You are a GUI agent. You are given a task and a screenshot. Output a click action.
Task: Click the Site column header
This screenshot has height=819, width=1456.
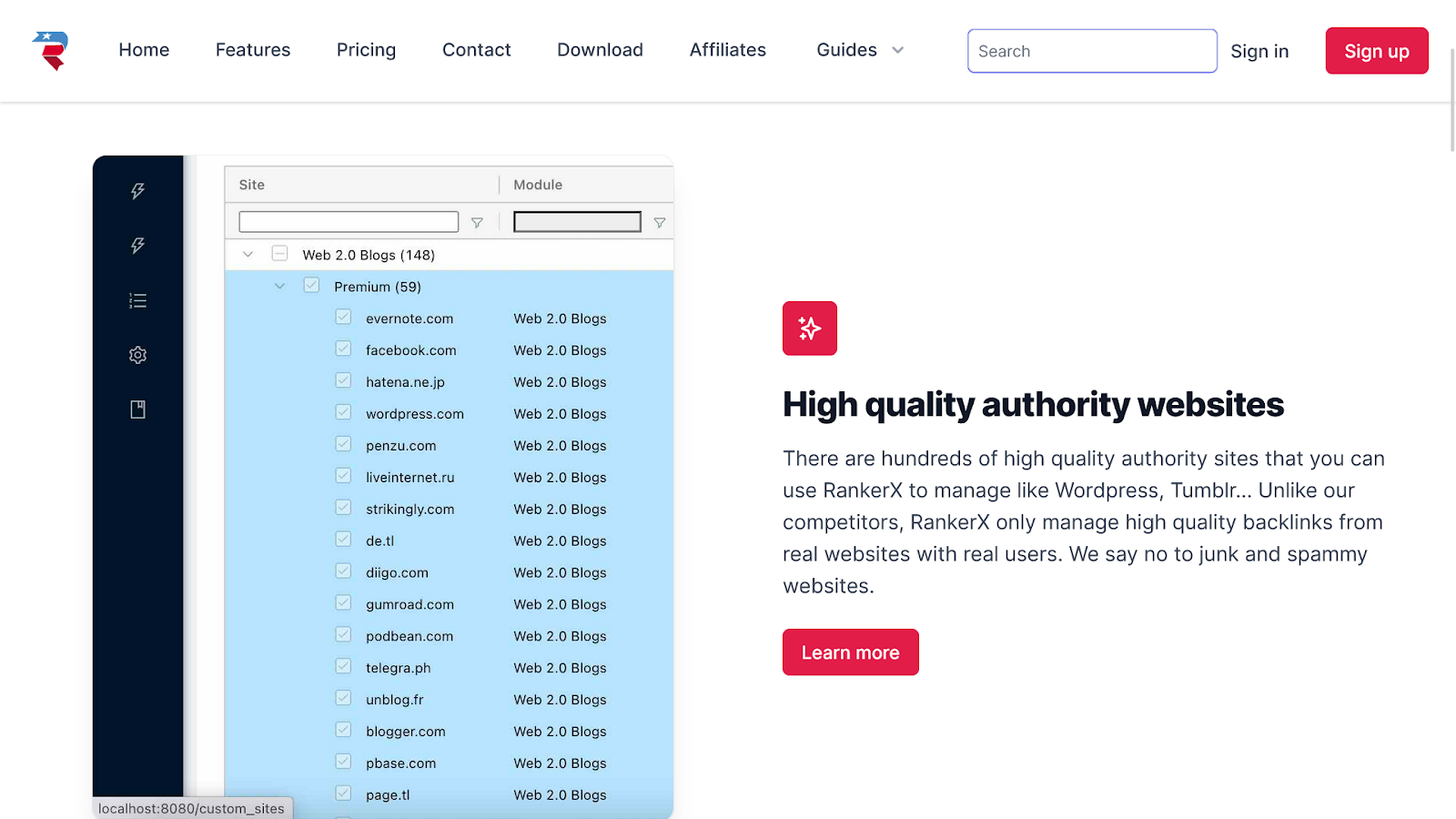pyautogui.click(x=252, y=185)
